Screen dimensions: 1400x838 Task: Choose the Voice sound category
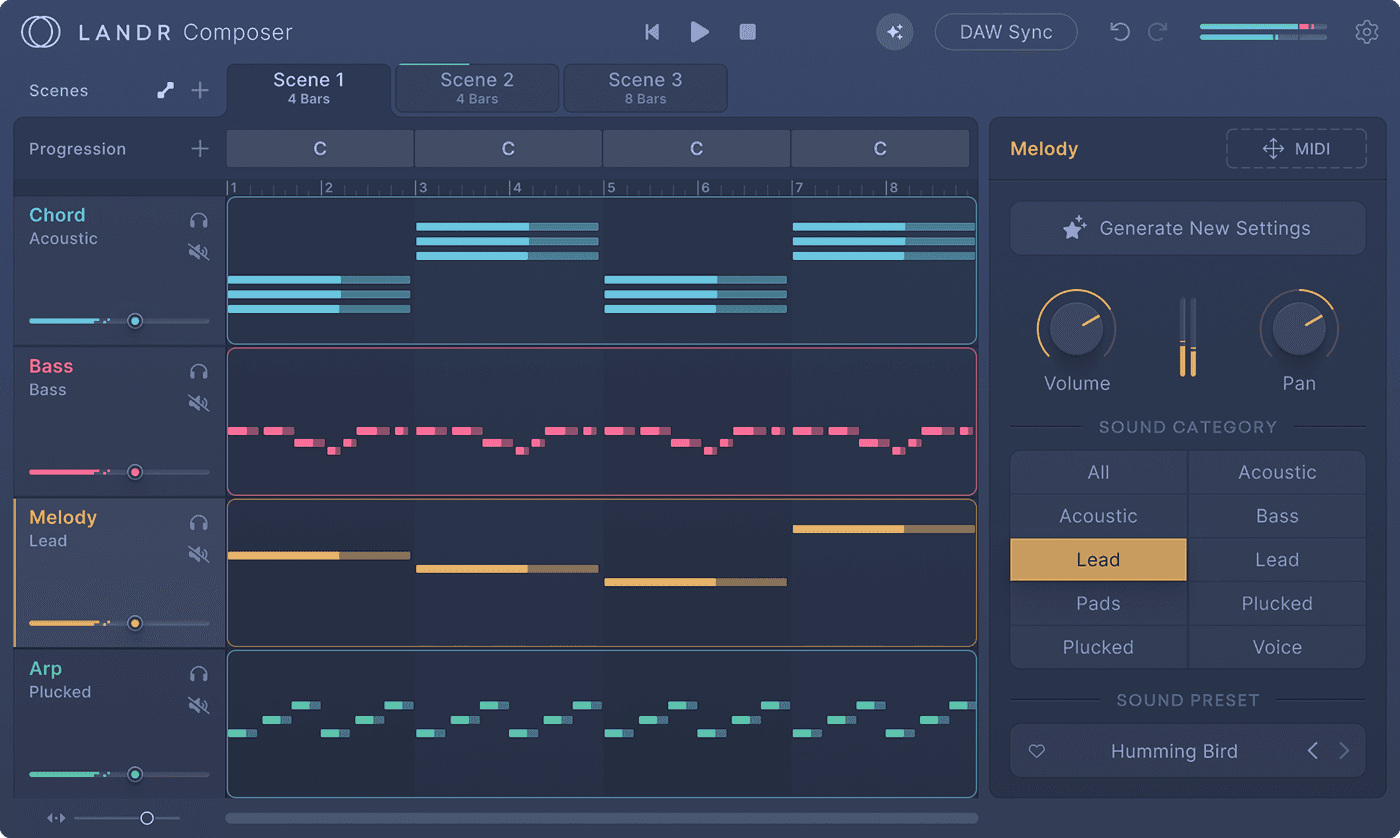click(1277, 647)
